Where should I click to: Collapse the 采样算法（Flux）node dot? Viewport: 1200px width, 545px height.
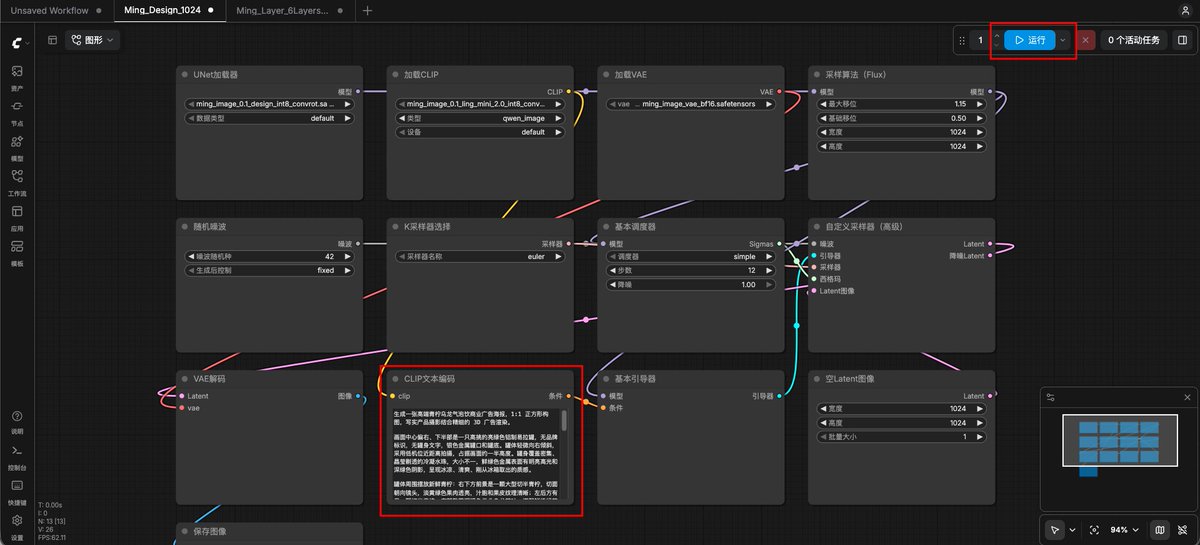tap(817, 75)
